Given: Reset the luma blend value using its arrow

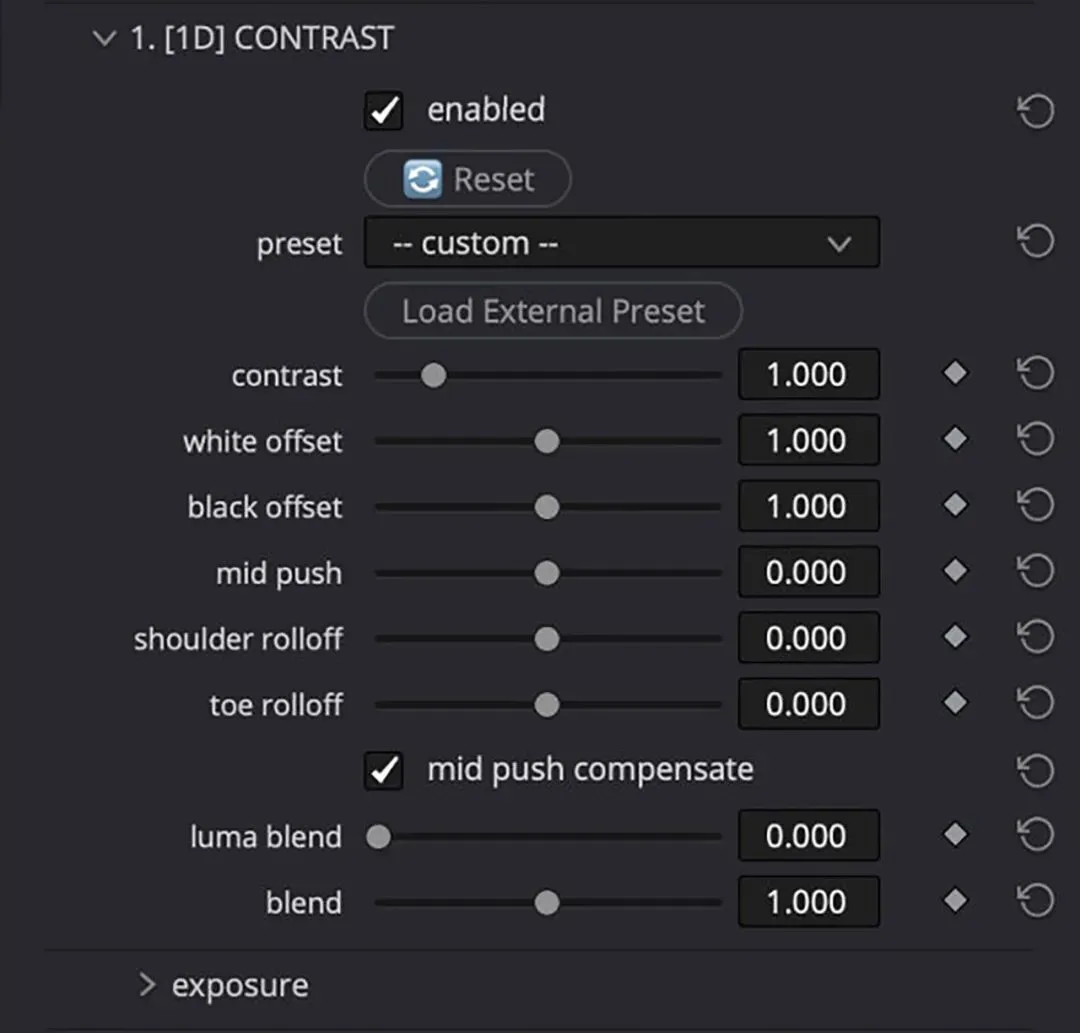Looking at the screenshot, I should [1035, 837].
